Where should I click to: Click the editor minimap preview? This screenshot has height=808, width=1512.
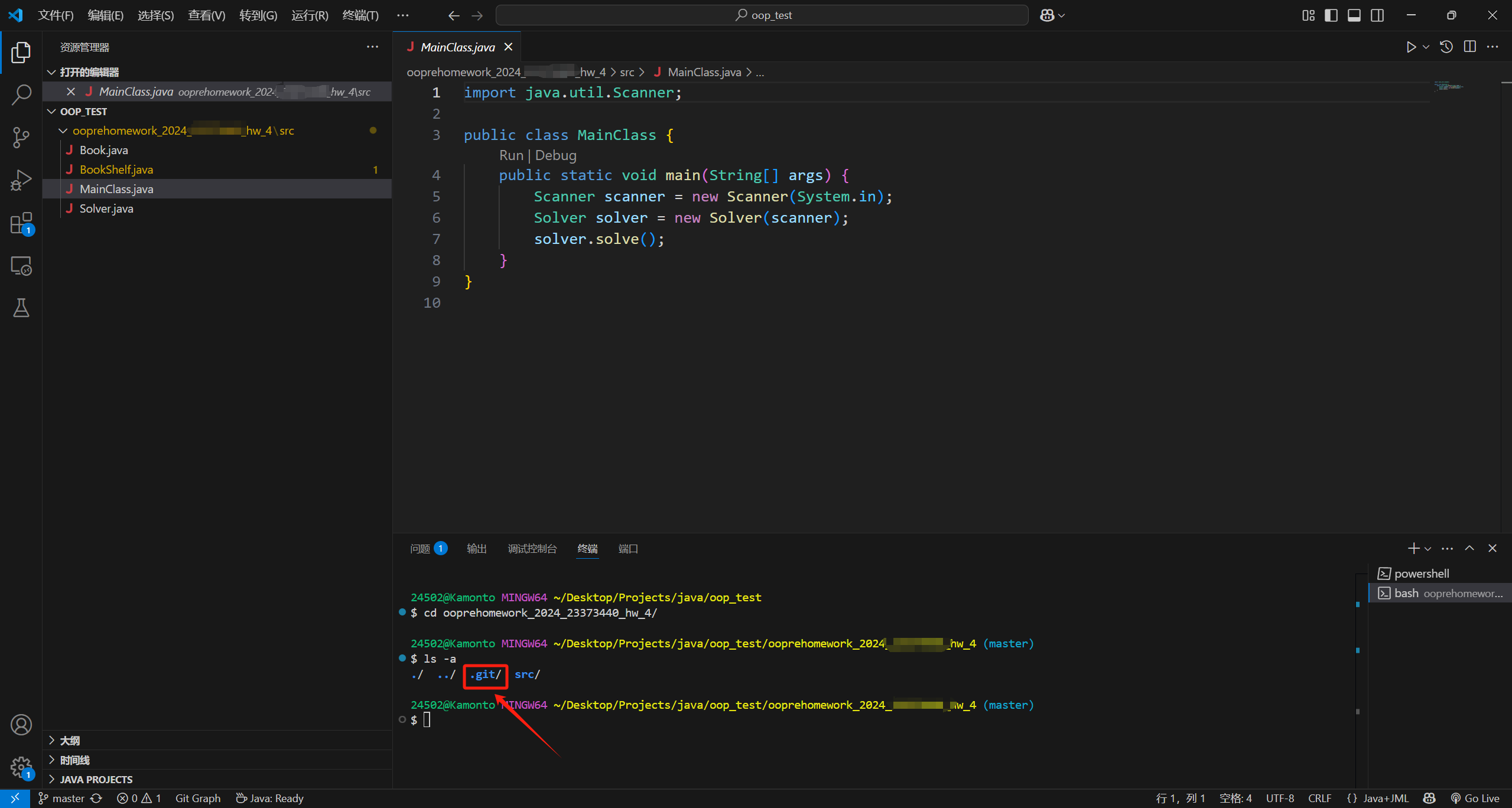pos(1448,87)
